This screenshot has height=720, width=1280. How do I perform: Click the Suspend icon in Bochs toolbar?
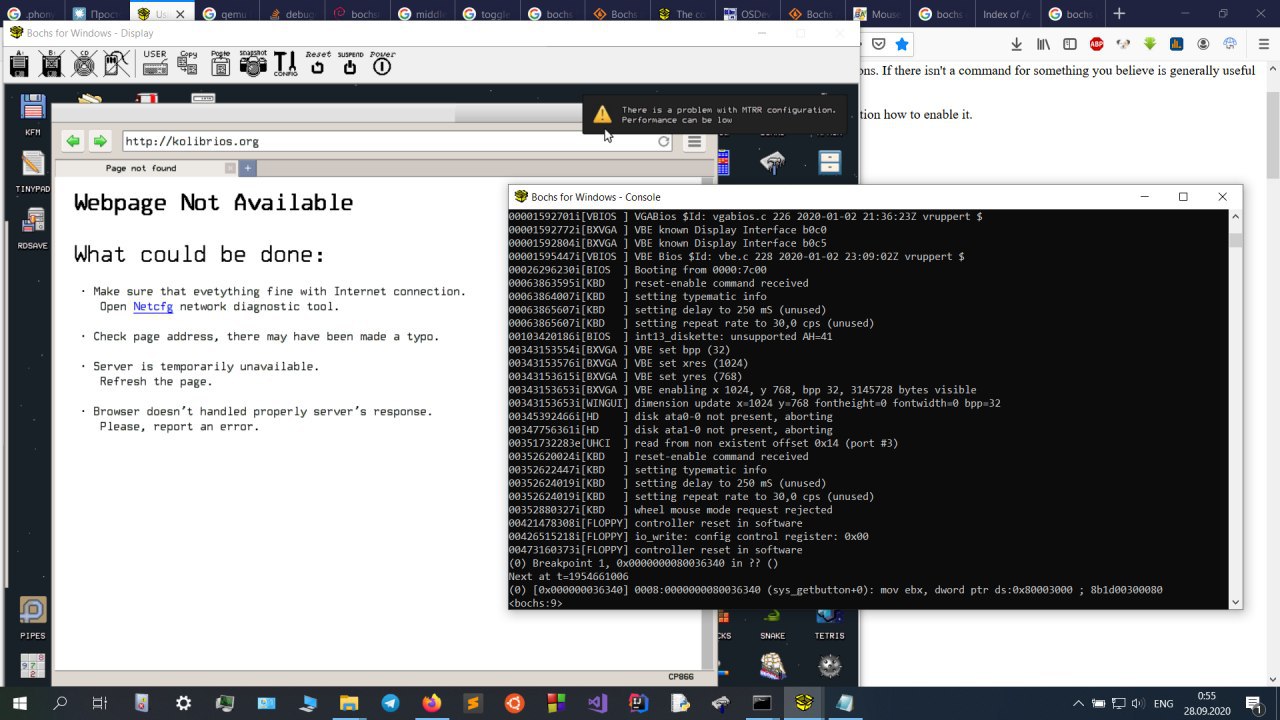[350, 63]
